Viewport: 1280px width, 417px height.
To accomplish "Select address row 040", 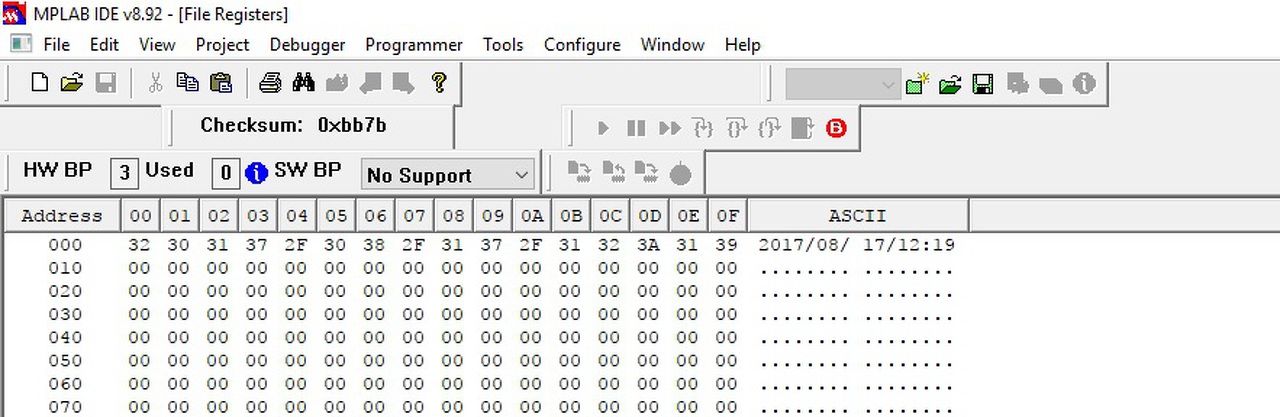I will click(65, 337).
